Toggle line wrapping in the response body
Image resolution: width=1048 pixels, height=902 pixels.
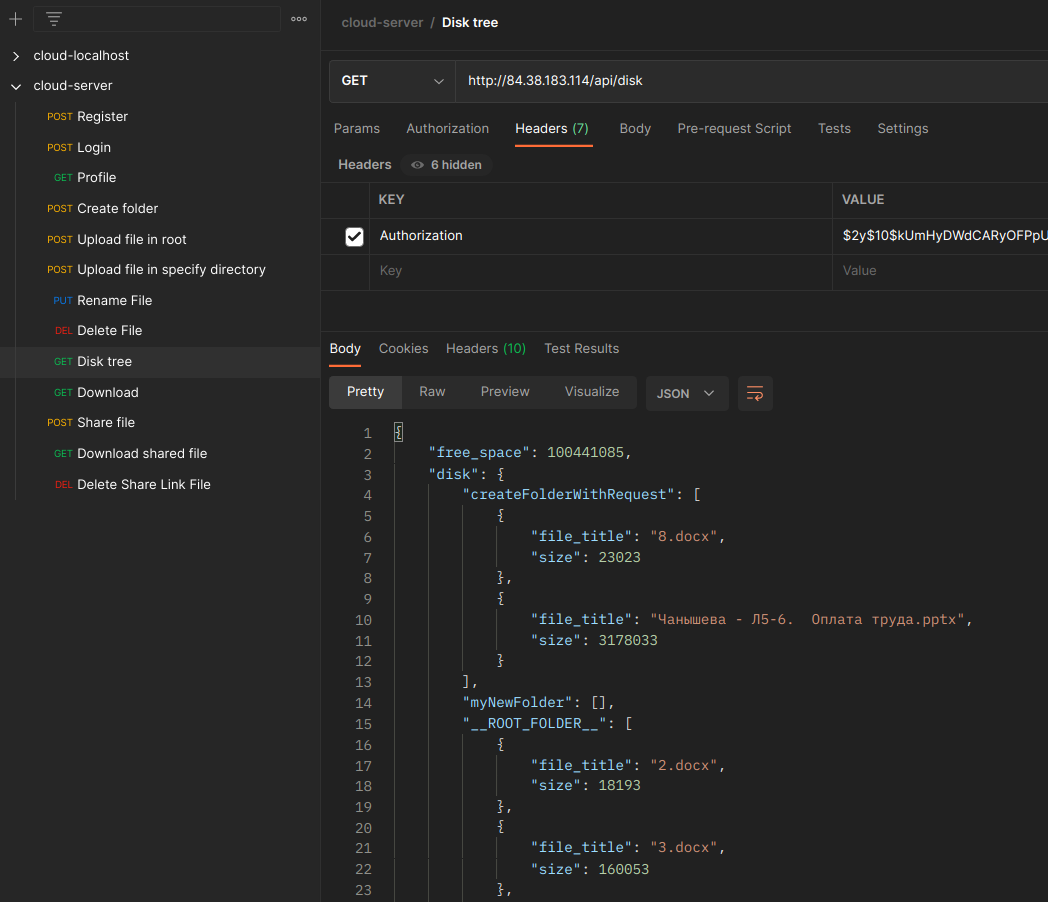755,393
